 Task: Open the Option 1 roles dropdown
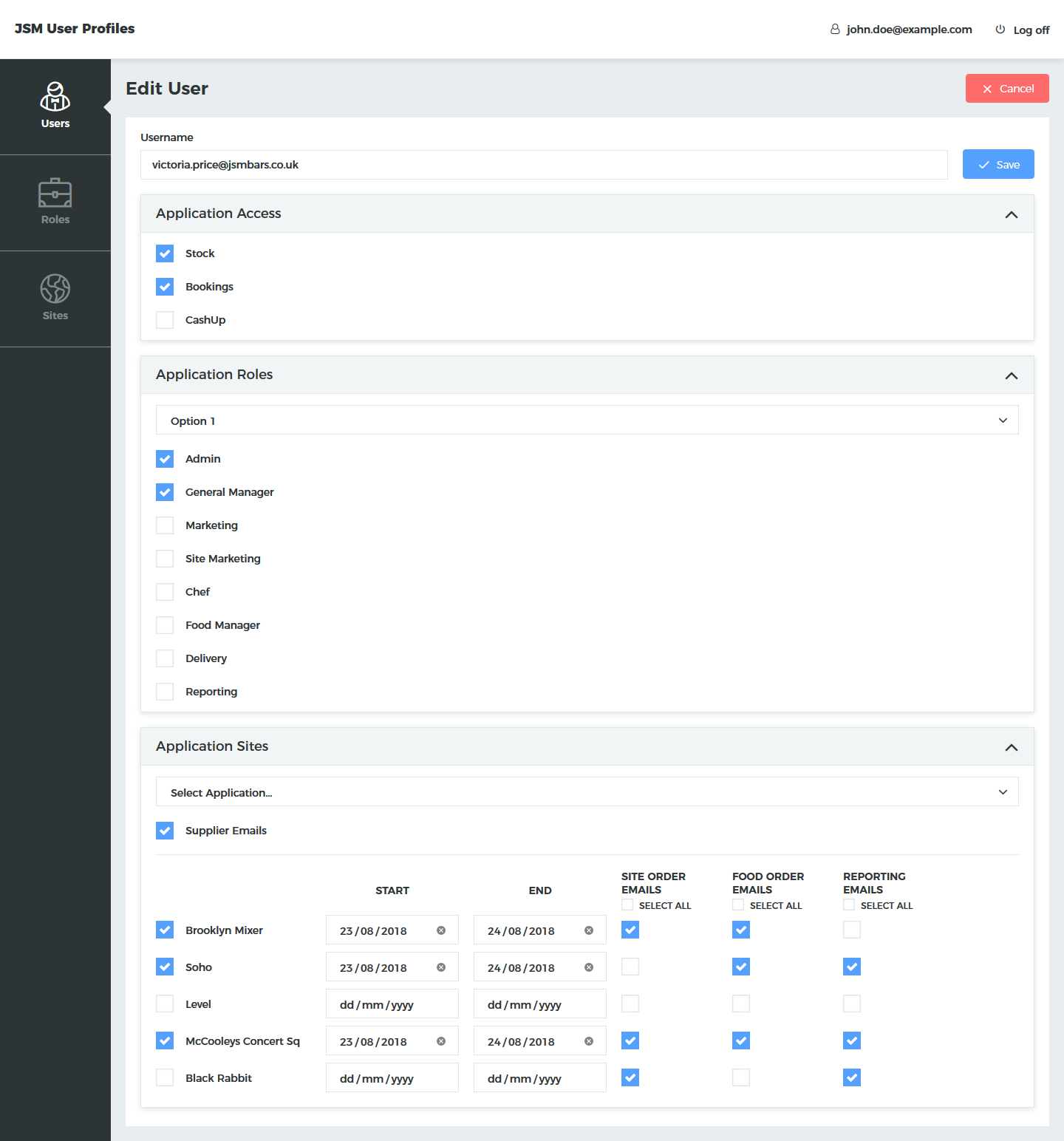click(x=587, y=420)
